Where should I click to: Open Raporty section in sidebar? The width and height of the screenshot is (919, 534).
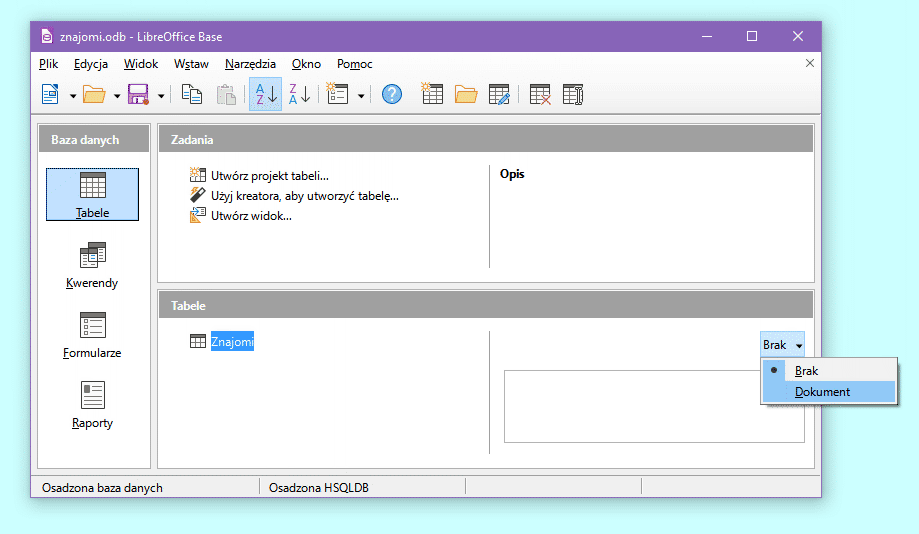pos(92,405)
